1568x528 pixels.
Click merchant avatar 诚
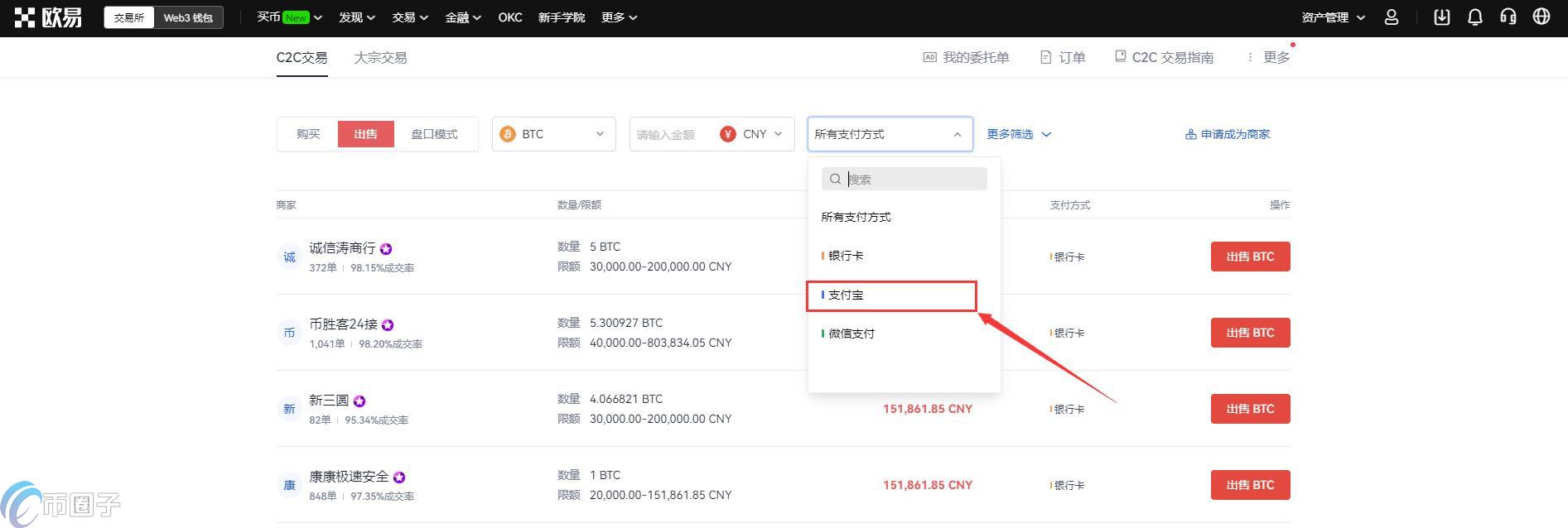point(289,257)
